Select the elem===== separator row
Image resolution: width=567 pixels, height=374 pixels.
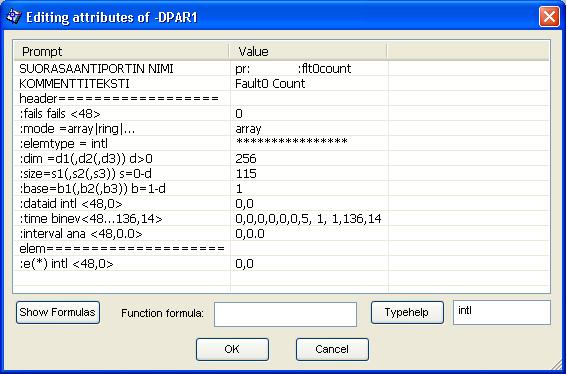pyautogui.click(x=122, y=249)
